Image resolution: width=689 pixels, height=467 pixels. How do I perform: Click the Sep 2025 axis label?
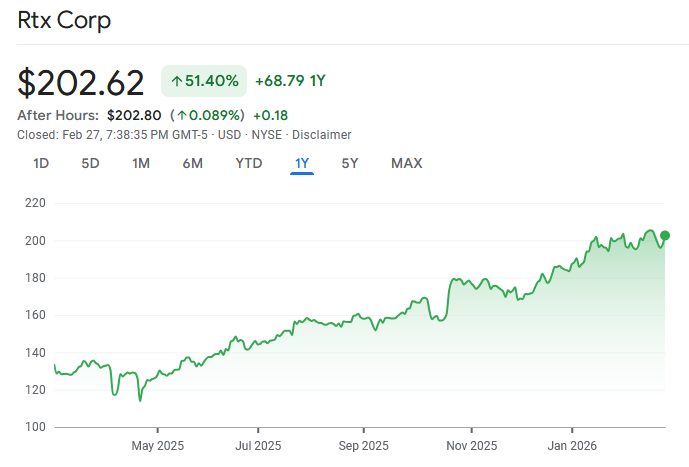click(363, 446)
